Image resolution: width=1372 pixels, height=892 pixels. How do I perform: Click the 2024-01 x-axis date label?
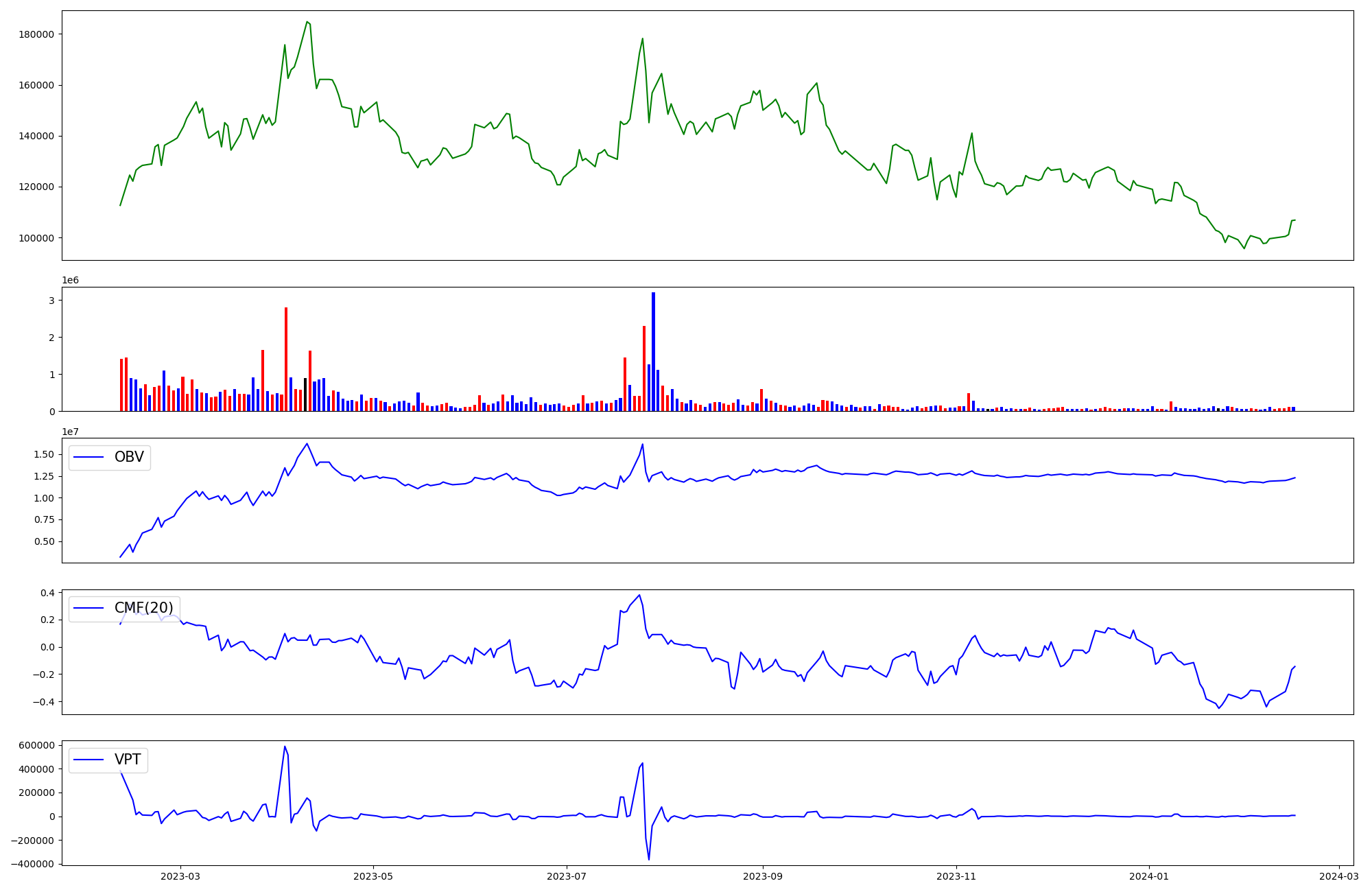[x=1149, y=876]
